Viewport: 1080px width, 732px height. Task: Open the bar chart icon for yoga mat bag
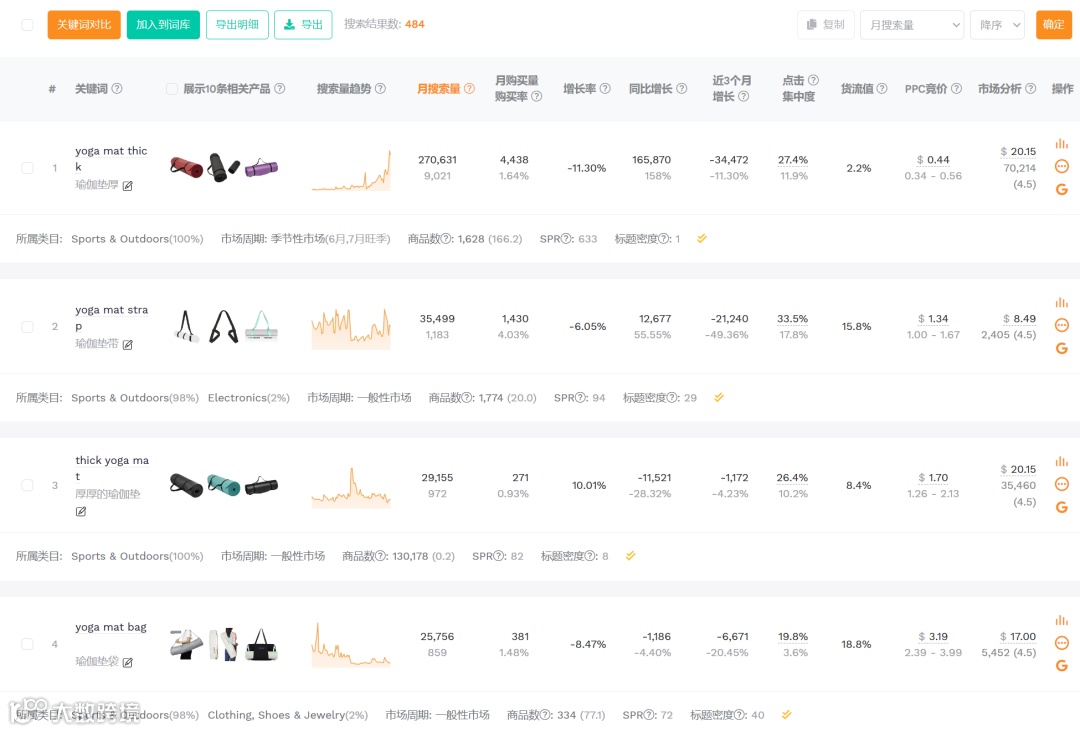(1061, 620)
